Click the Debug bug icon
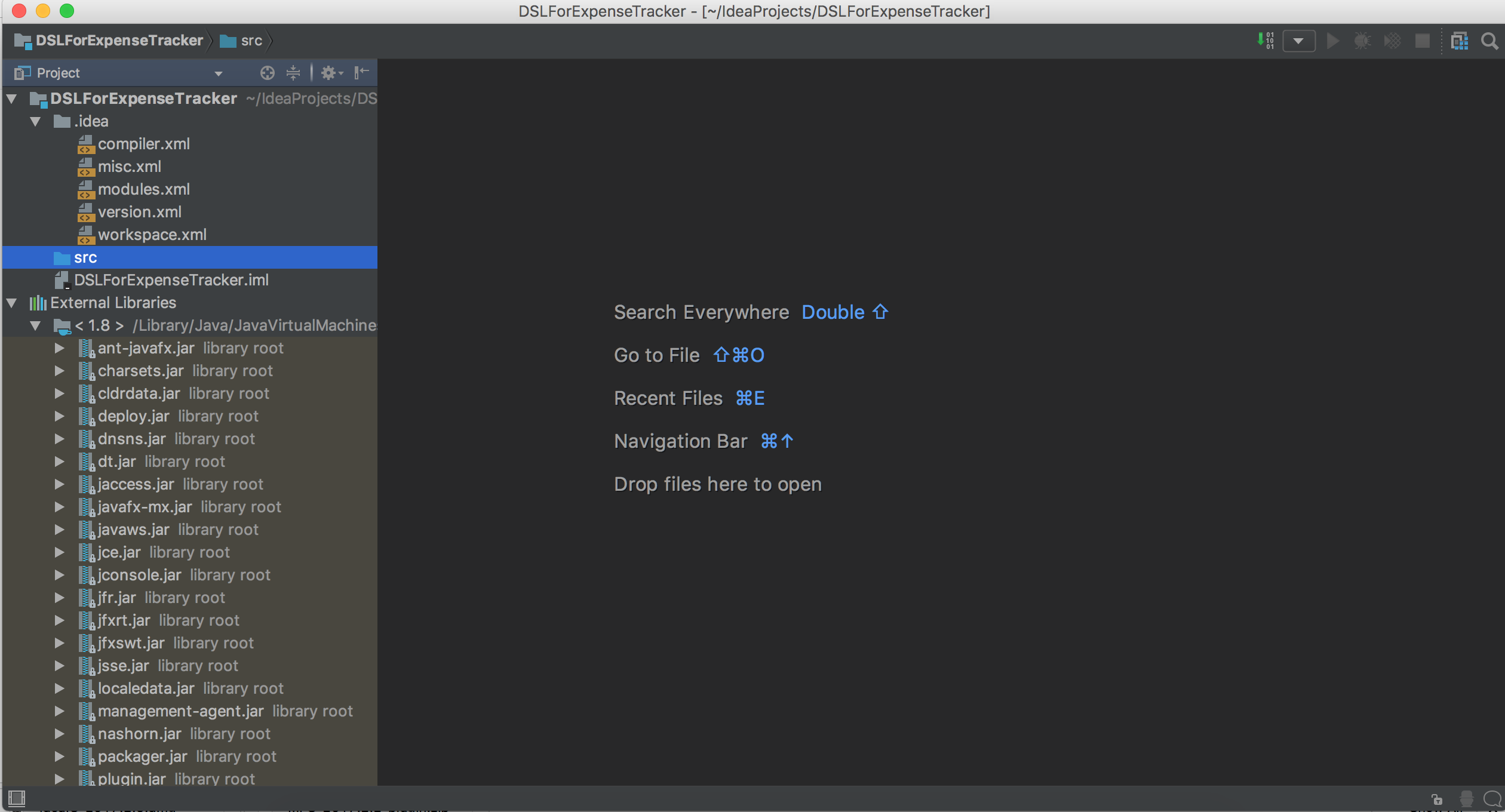Image resolution: width=1505 pixels, height=812 pixels. tap(1362, 41)
